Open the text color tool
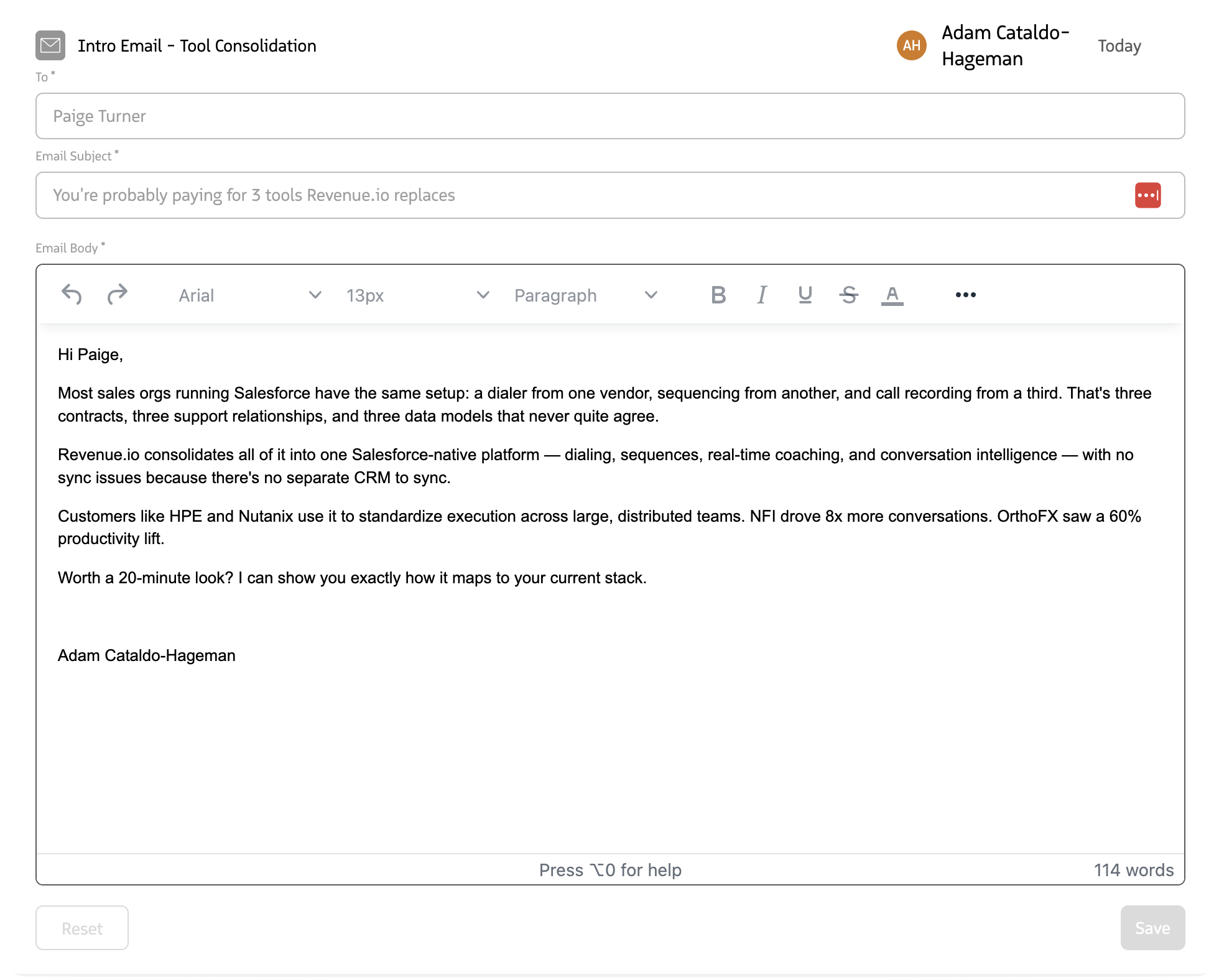Image resolution: width=1219 pixels, height=980 pixels. tap(892, 295)
